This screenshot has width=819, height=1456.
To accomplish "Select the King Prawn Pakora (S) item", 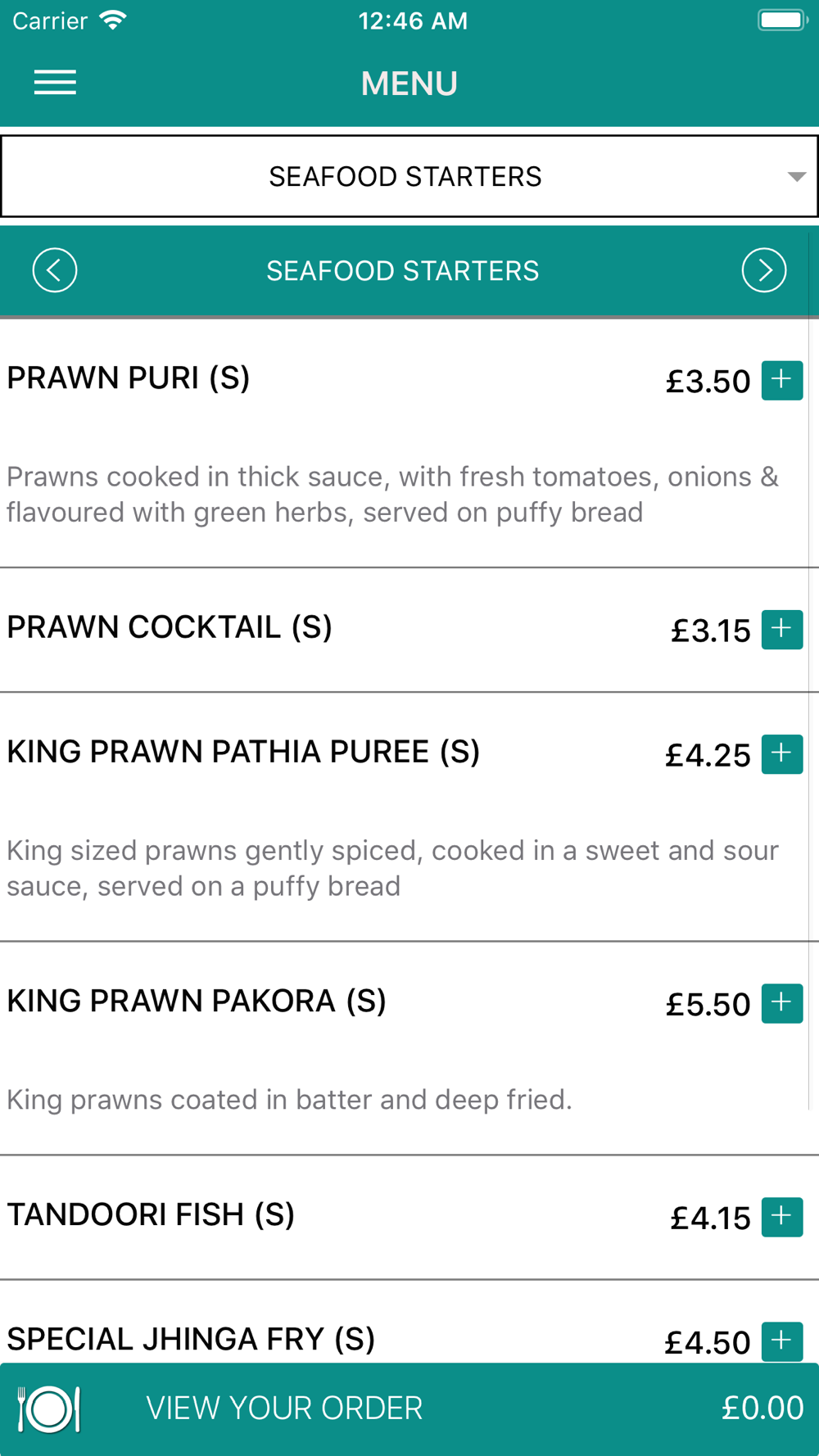I will coord(197,1001).
